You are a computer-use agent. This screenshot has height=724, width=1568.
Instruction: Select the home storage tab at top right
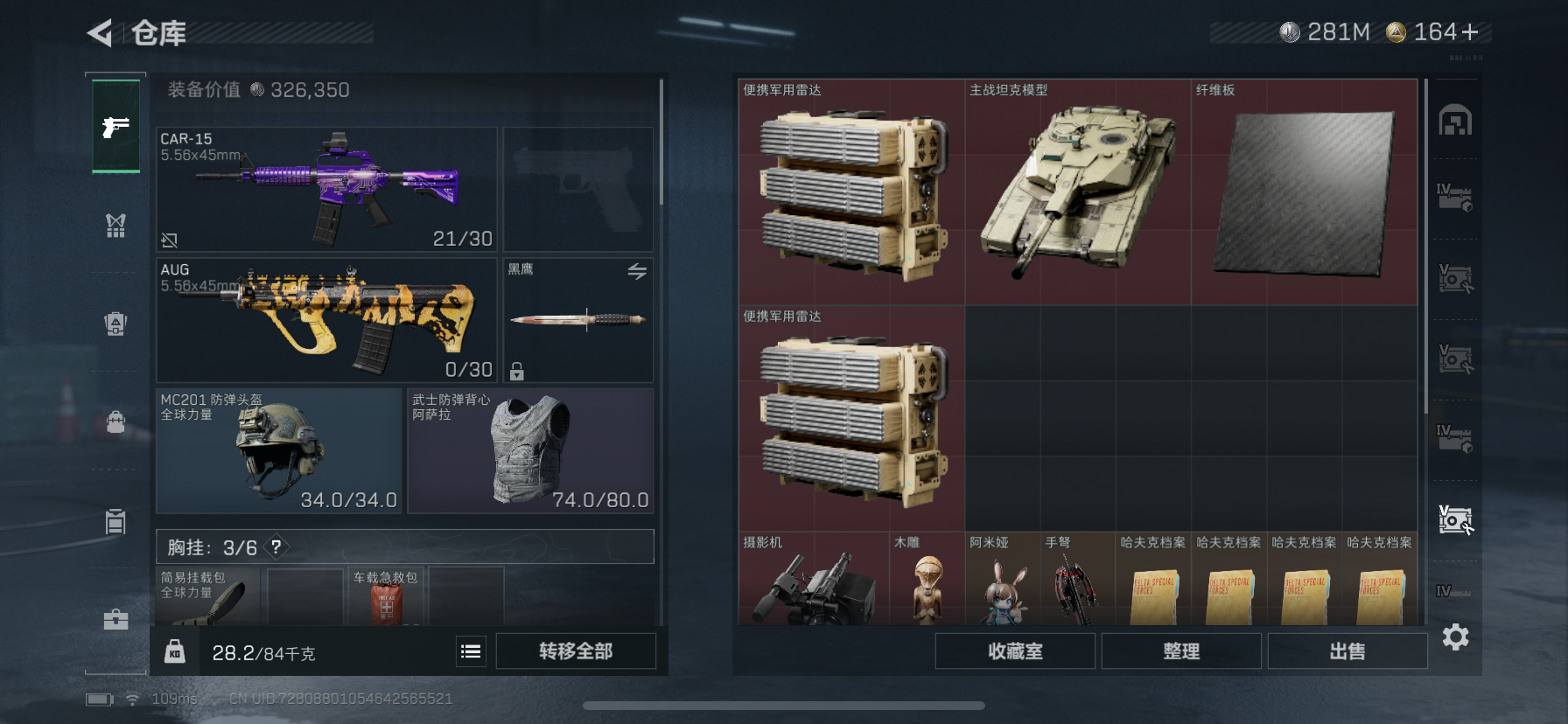click(x=1455, y=121)
